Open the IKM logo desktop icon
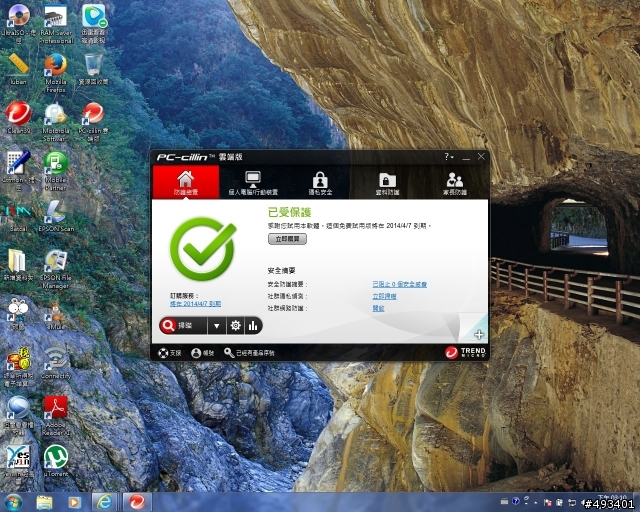This screenshot has width=640, height=512. [x=18, y=216]
